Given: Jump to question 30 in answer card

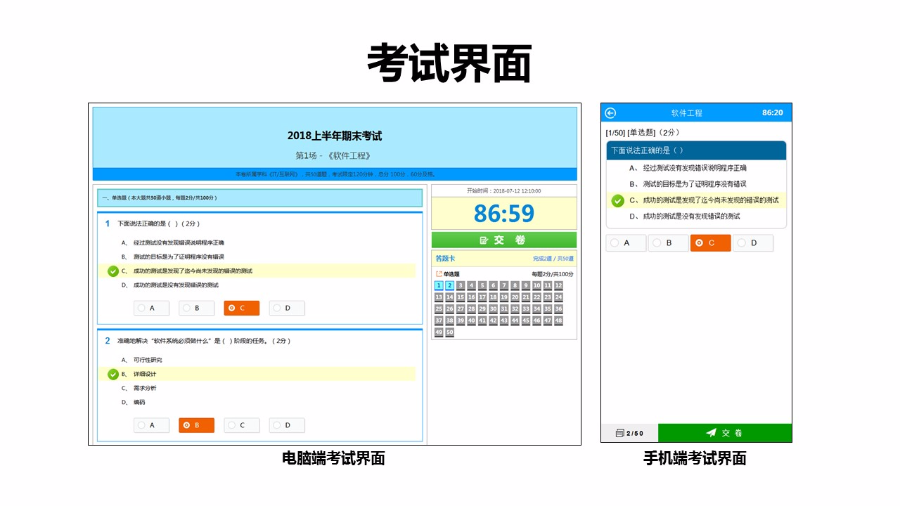Looking at the screenshot, I should tap(493, 309).
